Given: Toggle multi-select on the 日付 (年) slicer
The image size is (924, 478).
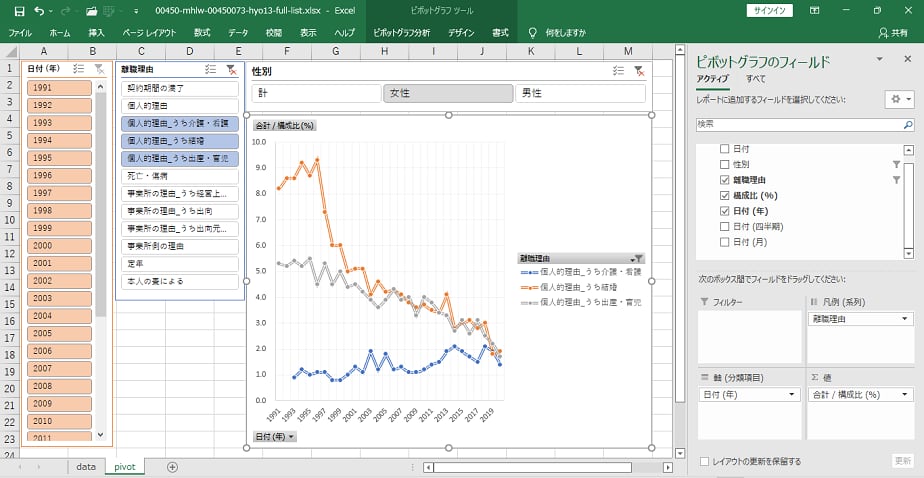Looking at the screenshot, I should pos(79,69).
